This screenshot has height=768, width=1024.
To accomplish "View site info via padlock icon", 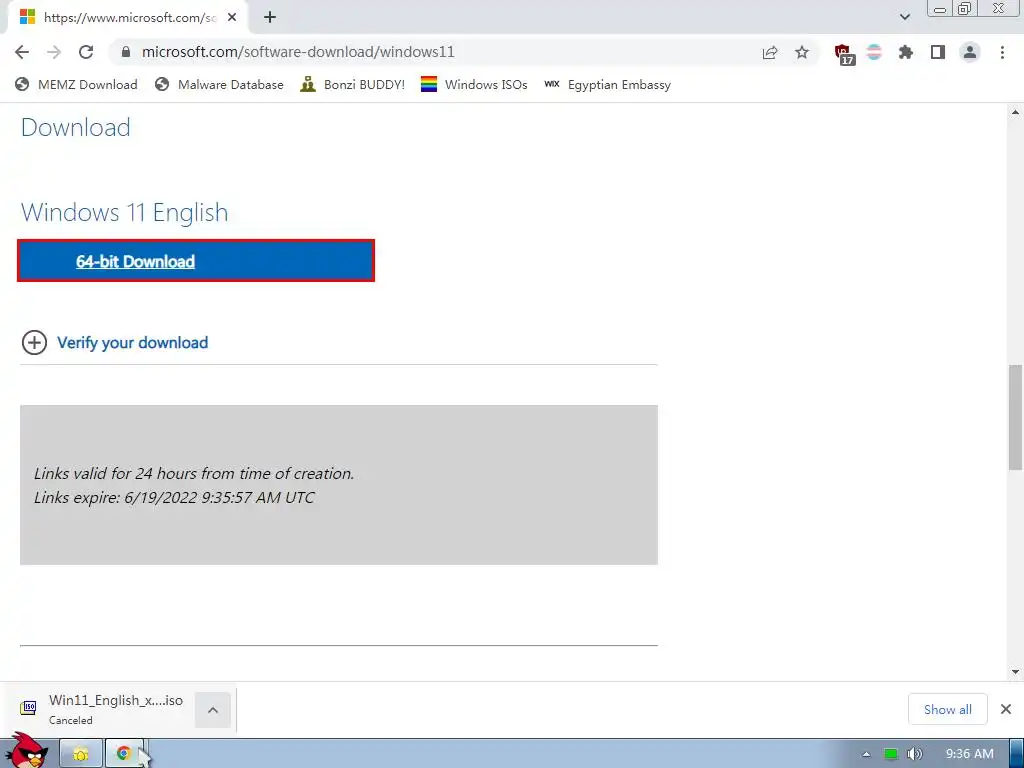I will [126, 52].
